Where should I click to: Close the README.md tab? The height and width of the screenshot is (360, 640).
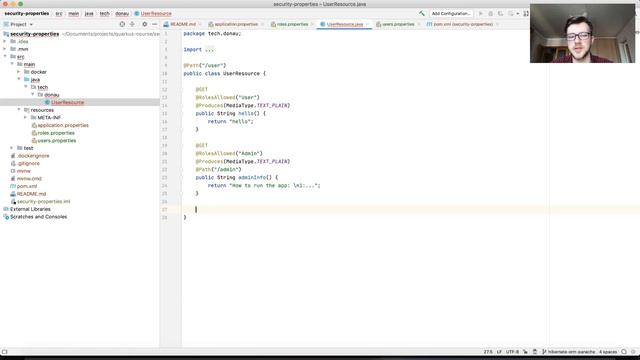click(x=200, y=24)
